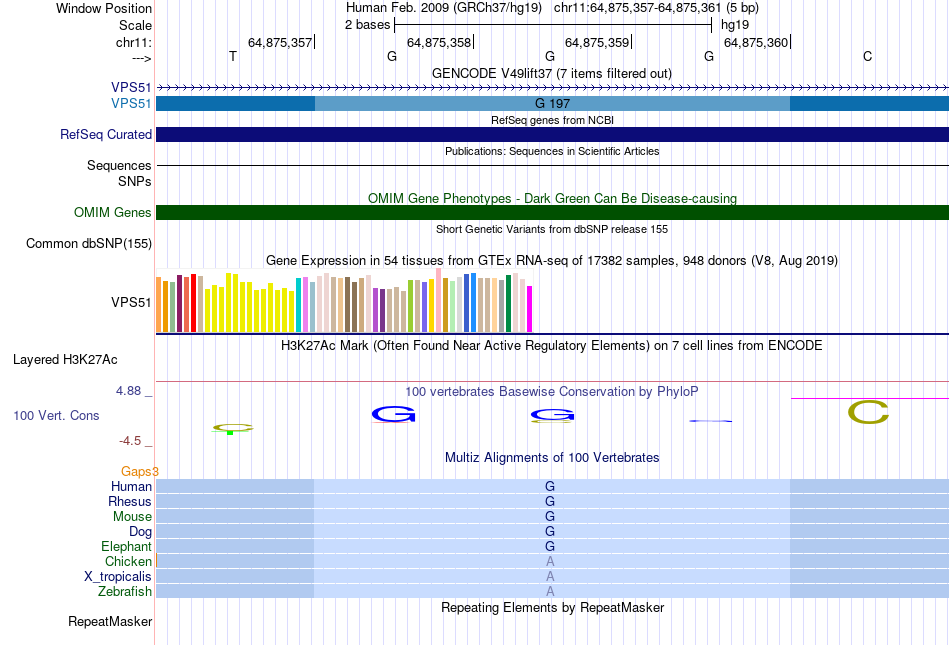This screenshot has height=645, width=950.
Task: Click the Layered H3K27Ac track label
Action: [x=65, y=360]
